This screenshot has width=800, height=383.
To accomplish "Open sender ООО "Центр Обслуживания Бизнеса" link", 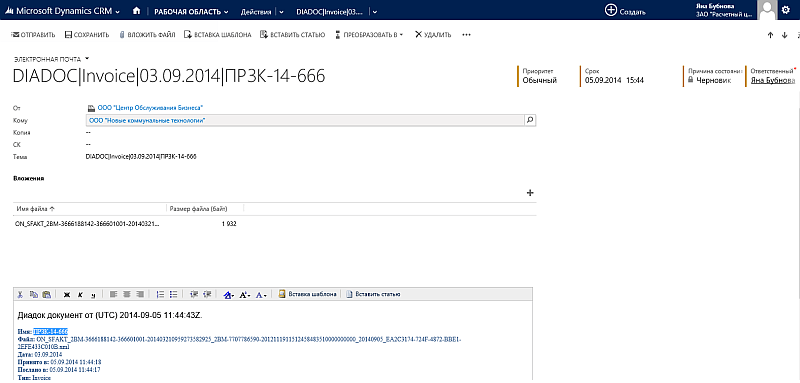I will tap(151, 108).
